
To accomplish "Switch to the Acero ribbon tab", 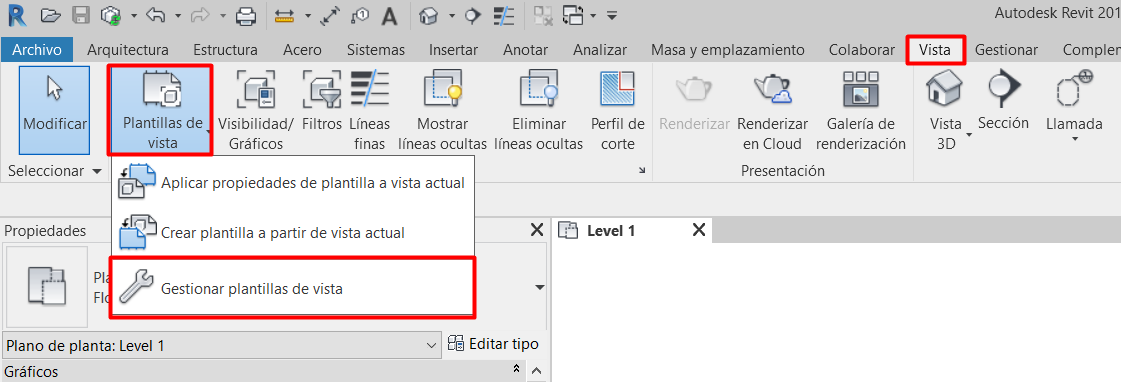I will coord(302,50).
